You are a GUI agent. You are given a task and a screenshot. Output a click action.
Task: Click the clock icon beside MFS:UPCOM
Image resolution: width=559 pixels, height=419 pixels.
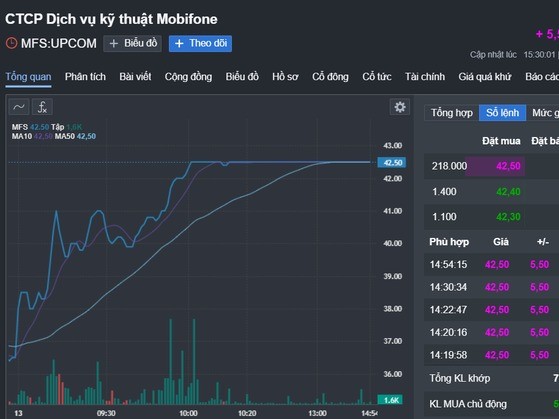pos(11,43)
